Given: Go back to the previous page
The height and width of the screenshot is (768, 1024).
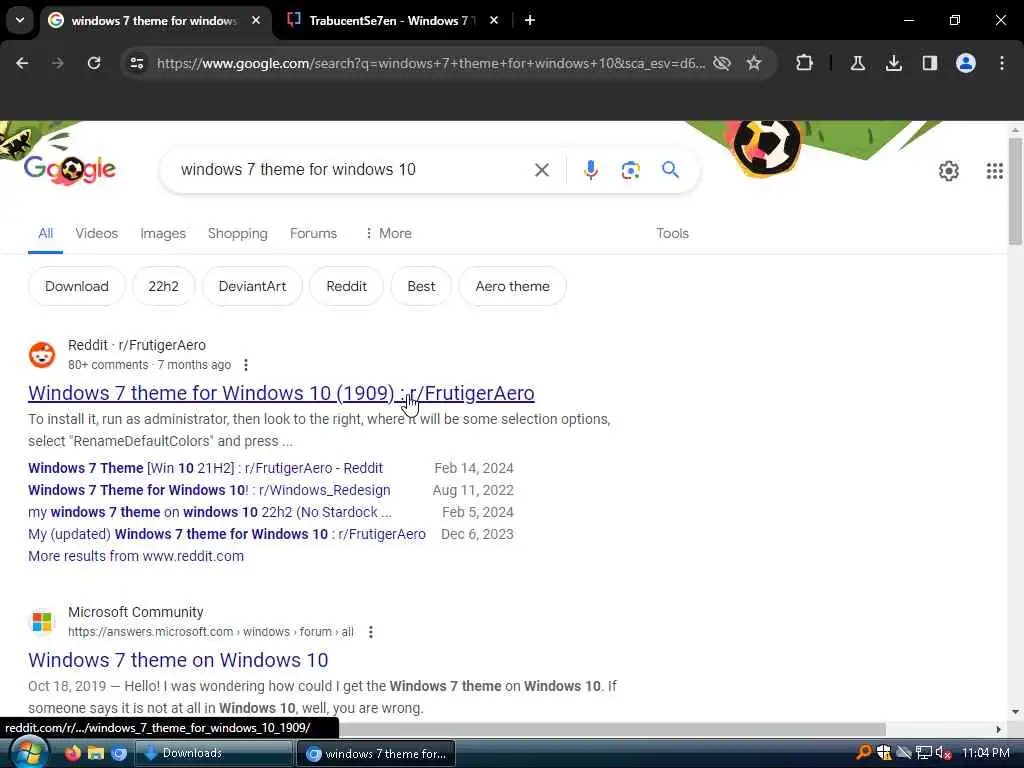Looking at the screenshot, I should [x=22, y=63].
